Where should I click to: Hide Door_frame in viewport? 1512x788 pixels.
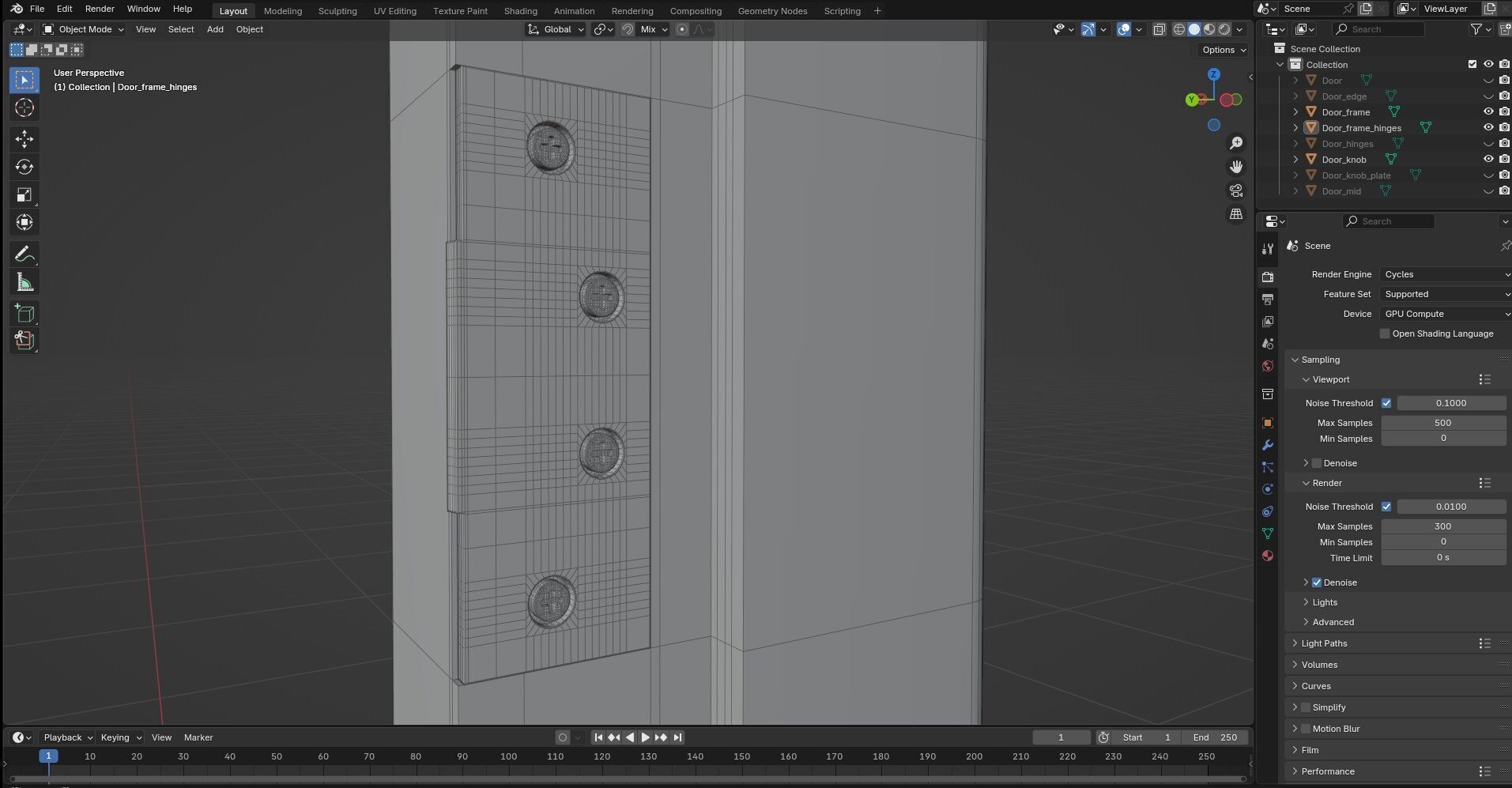tap(1488, 112)
